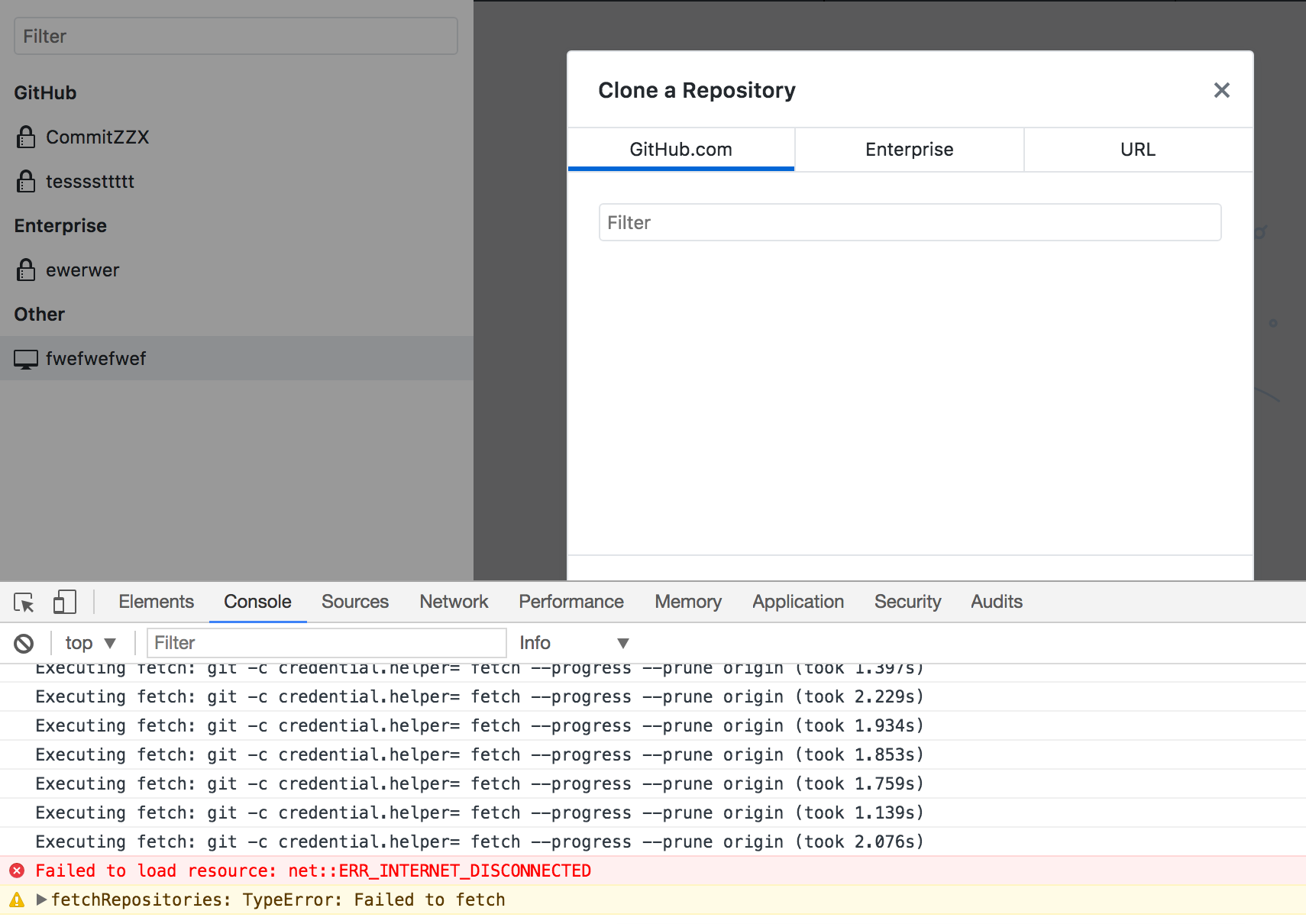Viewport: 1306px width, 924px height.
Task: Select the ewerwer repository
Action: (237, 270)
